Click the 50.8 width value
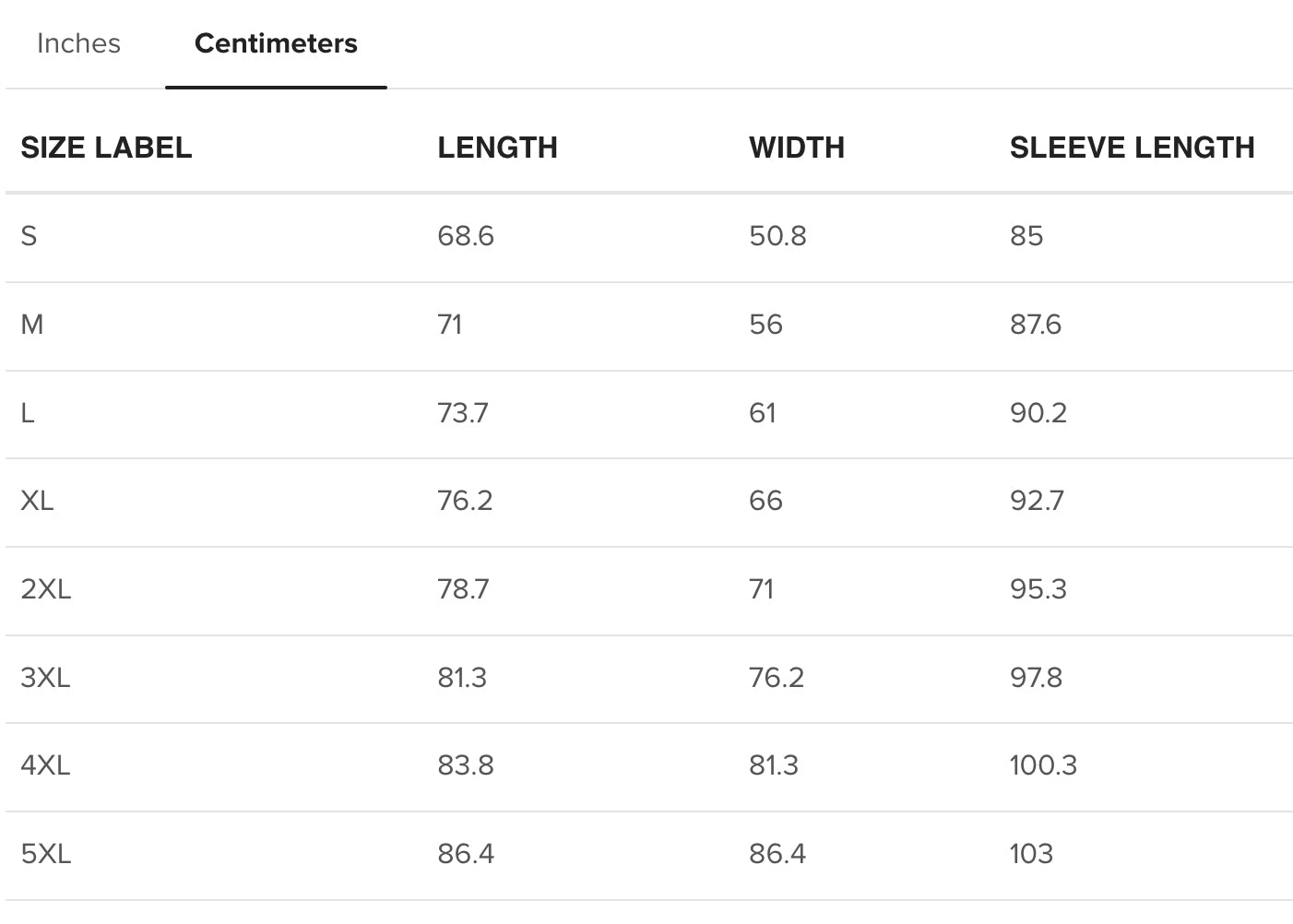Image resolution: width=1293 pixels, height=924 pixels. [x=777, y=236]
